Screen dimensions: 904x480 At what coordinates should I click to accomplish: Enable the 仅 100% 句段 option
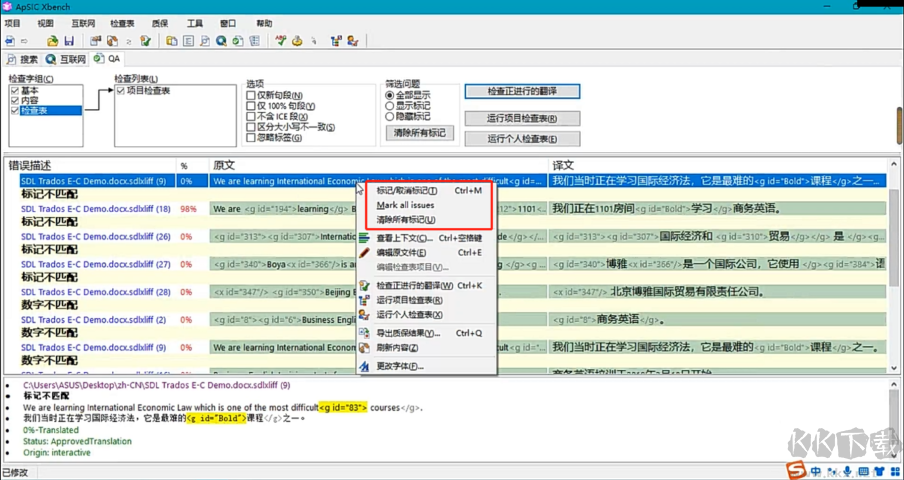251,106
